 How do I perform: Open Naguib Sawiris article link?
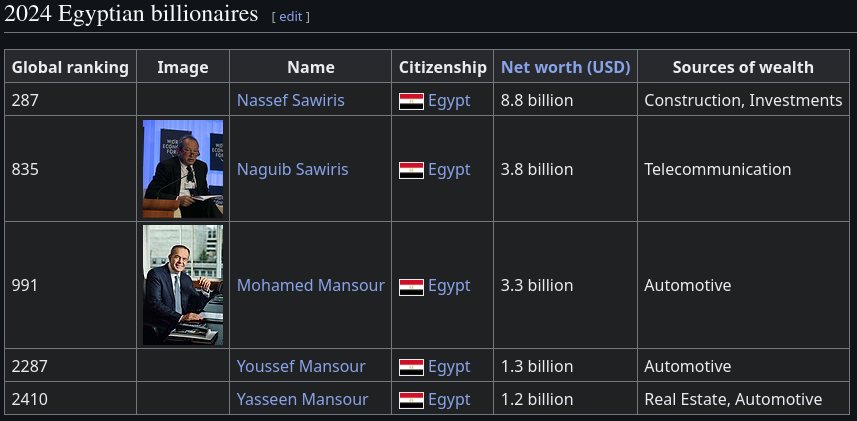point(292,169)
